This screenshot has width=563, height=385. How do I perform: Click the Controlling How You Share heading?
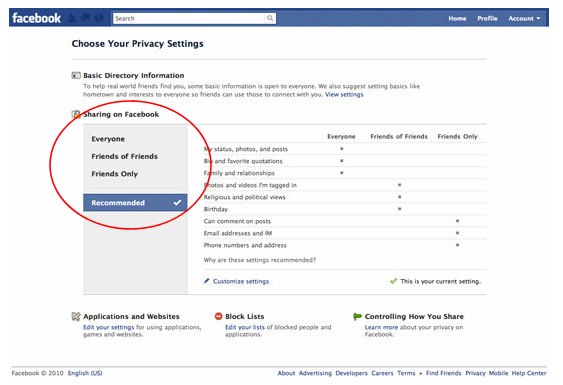point(414,316)
